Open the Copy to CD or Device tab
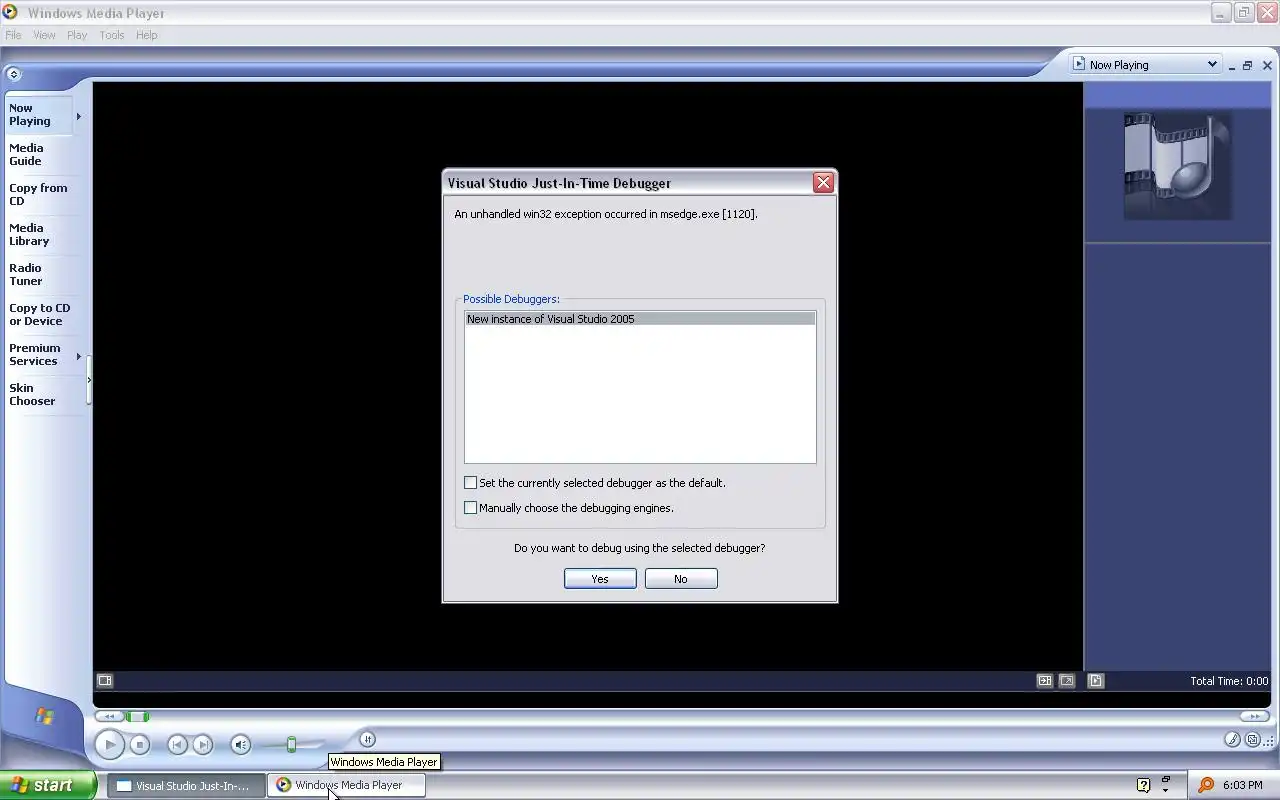The width and height of the screenshot is (1280, 800). [38, 315]
